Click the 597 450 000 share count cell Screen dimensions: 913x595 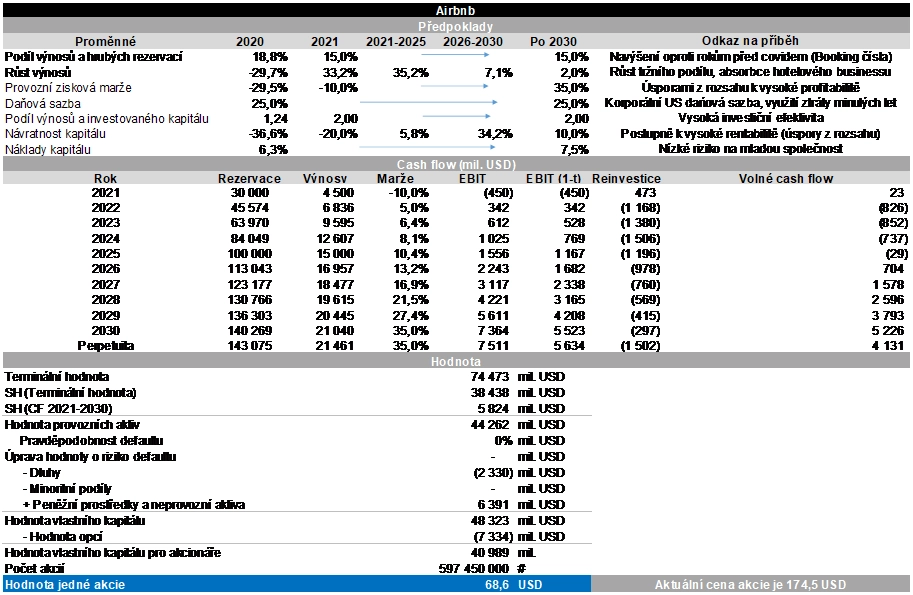tap(474, 569)
